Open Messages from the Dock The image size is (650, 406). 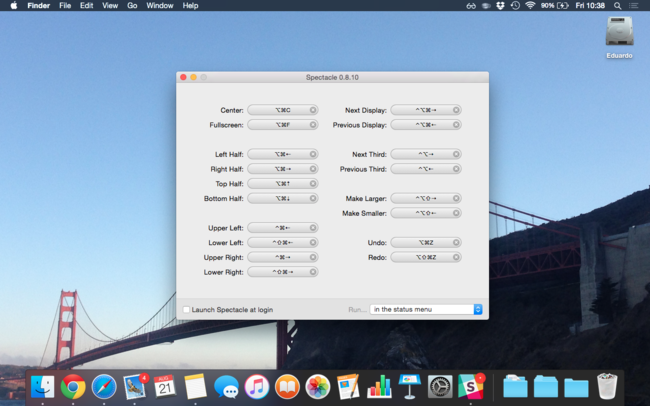226,387
